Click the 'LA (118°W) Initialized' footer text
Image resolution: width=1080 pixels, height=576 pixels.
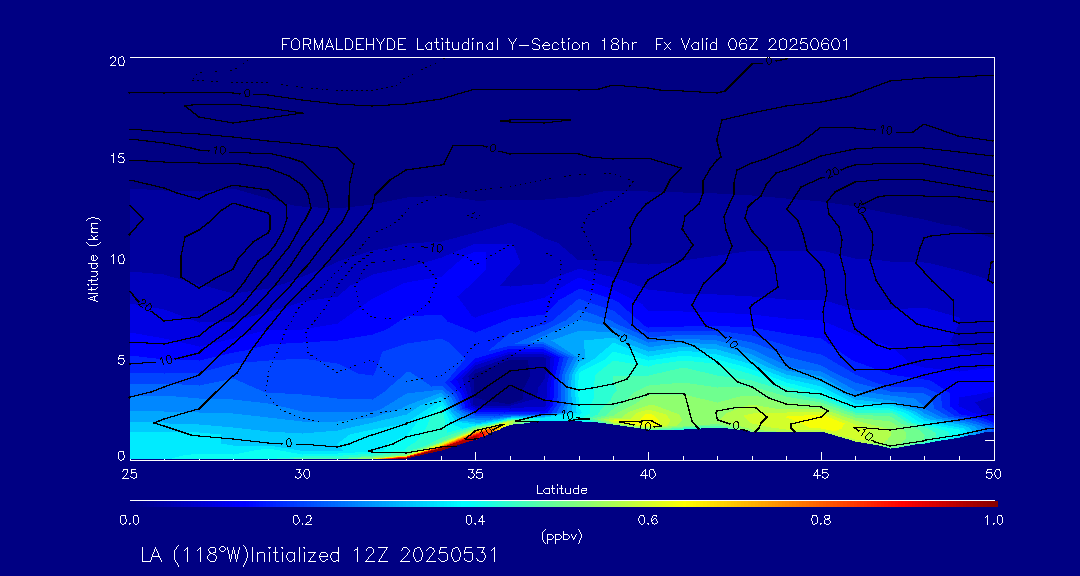(319, 555)
